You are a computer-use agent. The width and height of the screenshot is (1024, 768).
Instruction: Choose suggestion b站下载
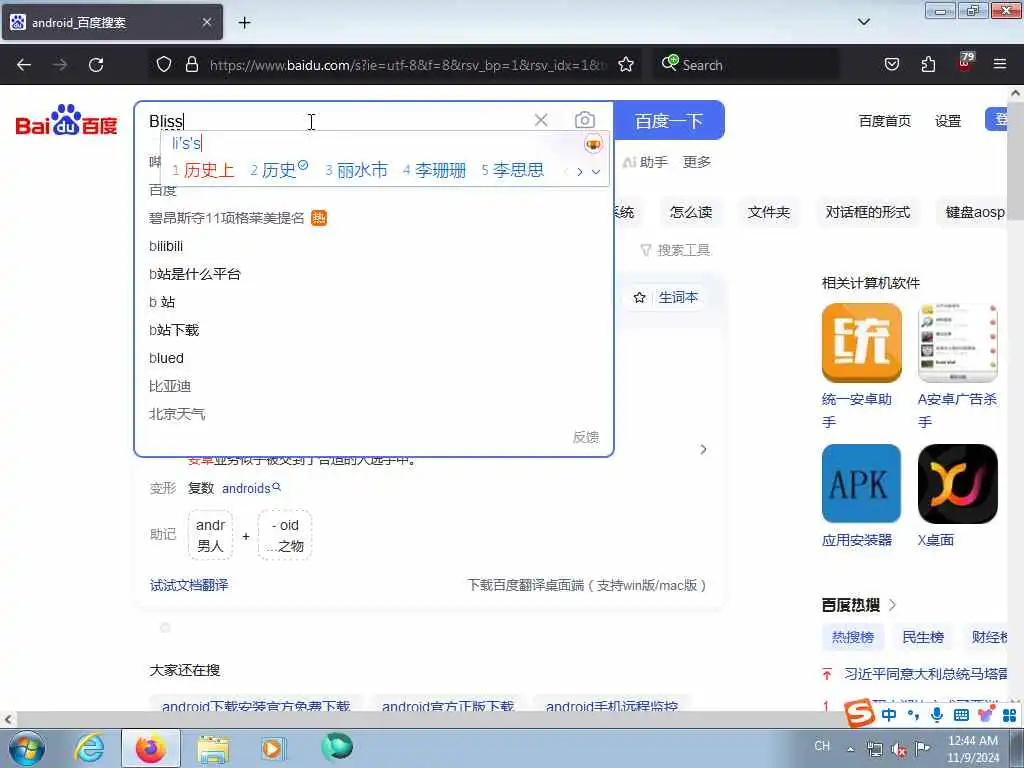click(x=174, y=330)
